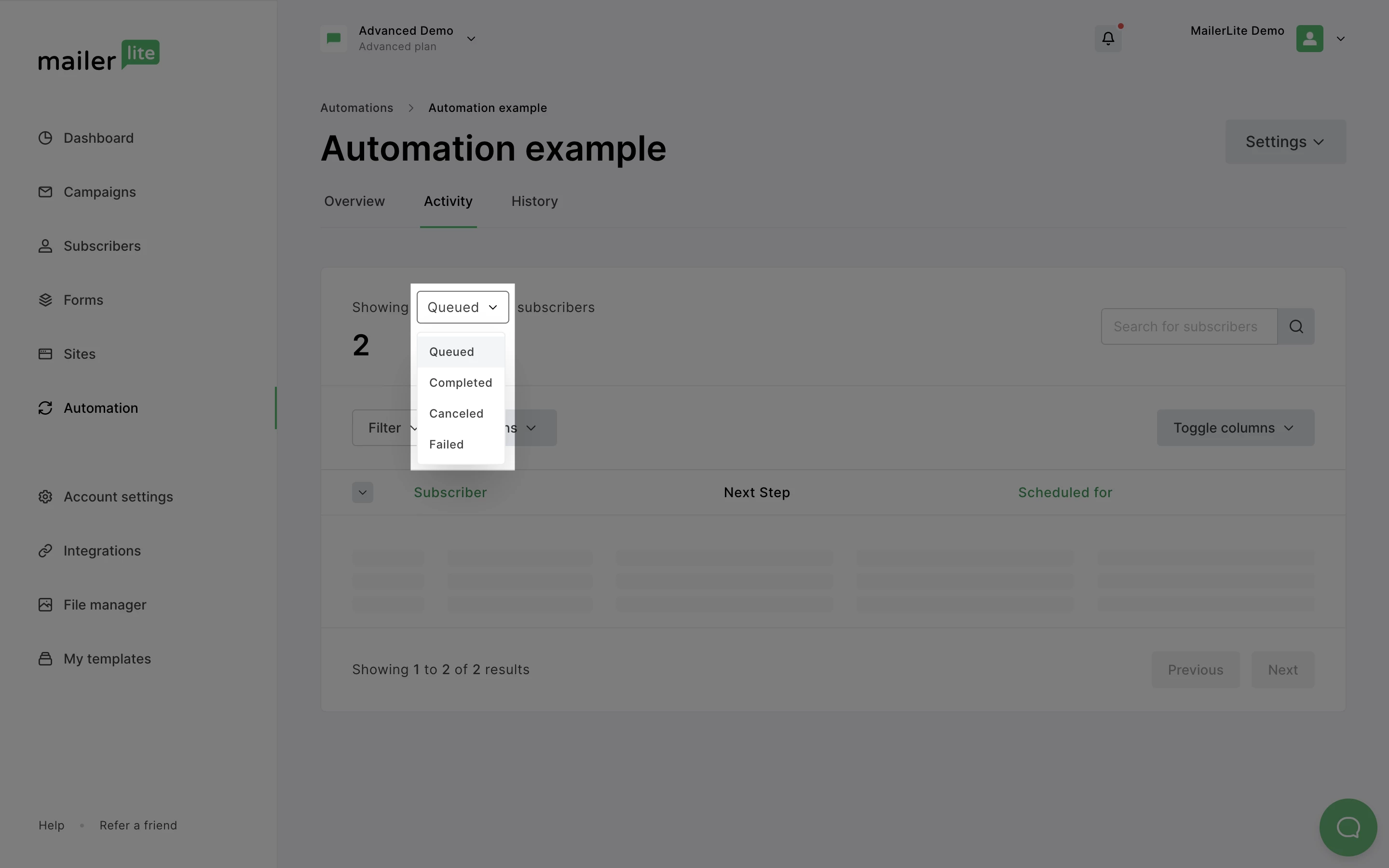
Task: Open the Settings dropdown button
Action: (1285, 142)
